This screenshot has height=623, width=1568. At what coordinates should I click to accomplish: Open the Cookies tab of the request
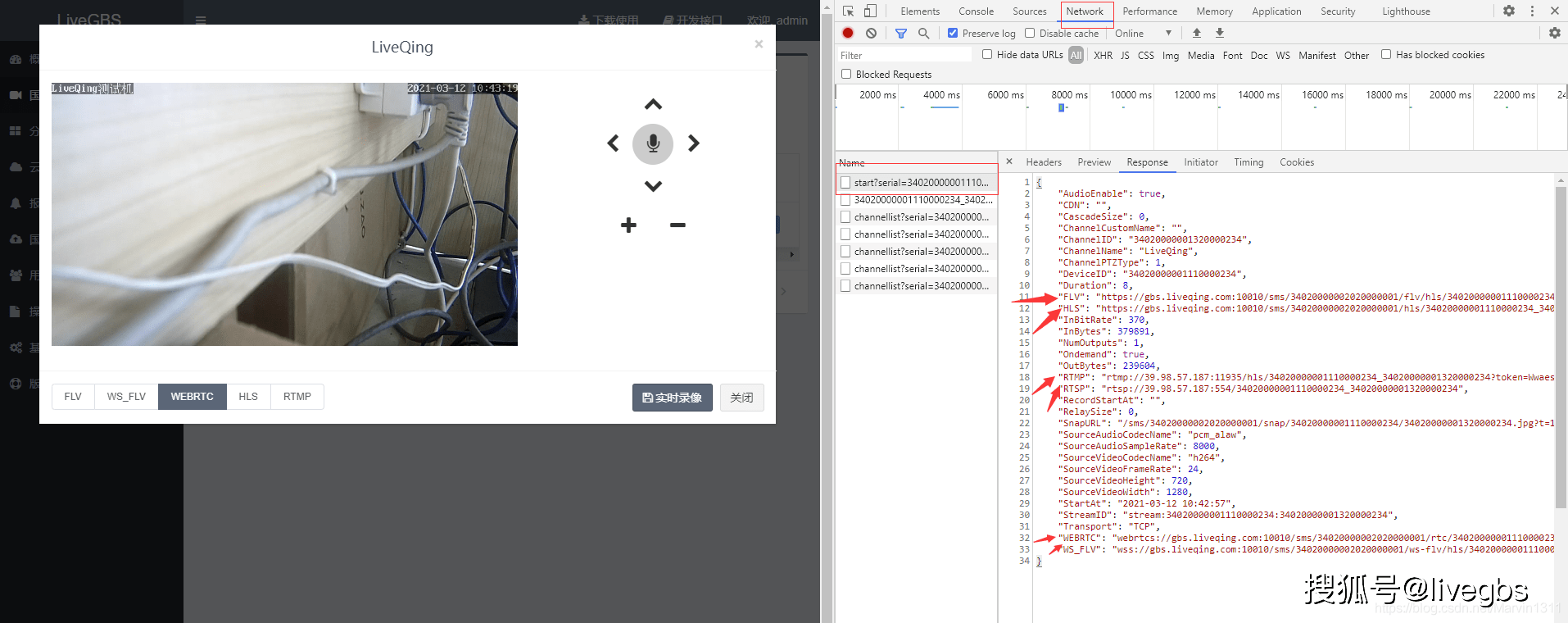(x=1297, y=162)
